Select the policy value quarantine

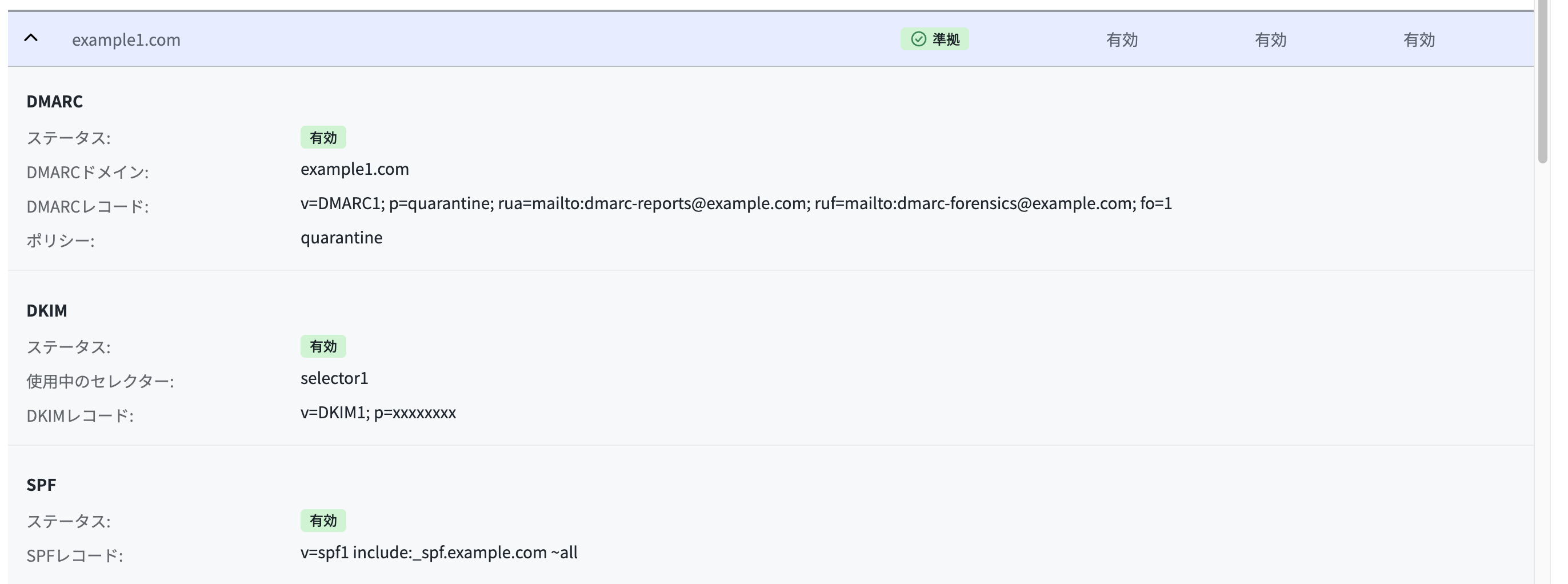tap(342, 238)
